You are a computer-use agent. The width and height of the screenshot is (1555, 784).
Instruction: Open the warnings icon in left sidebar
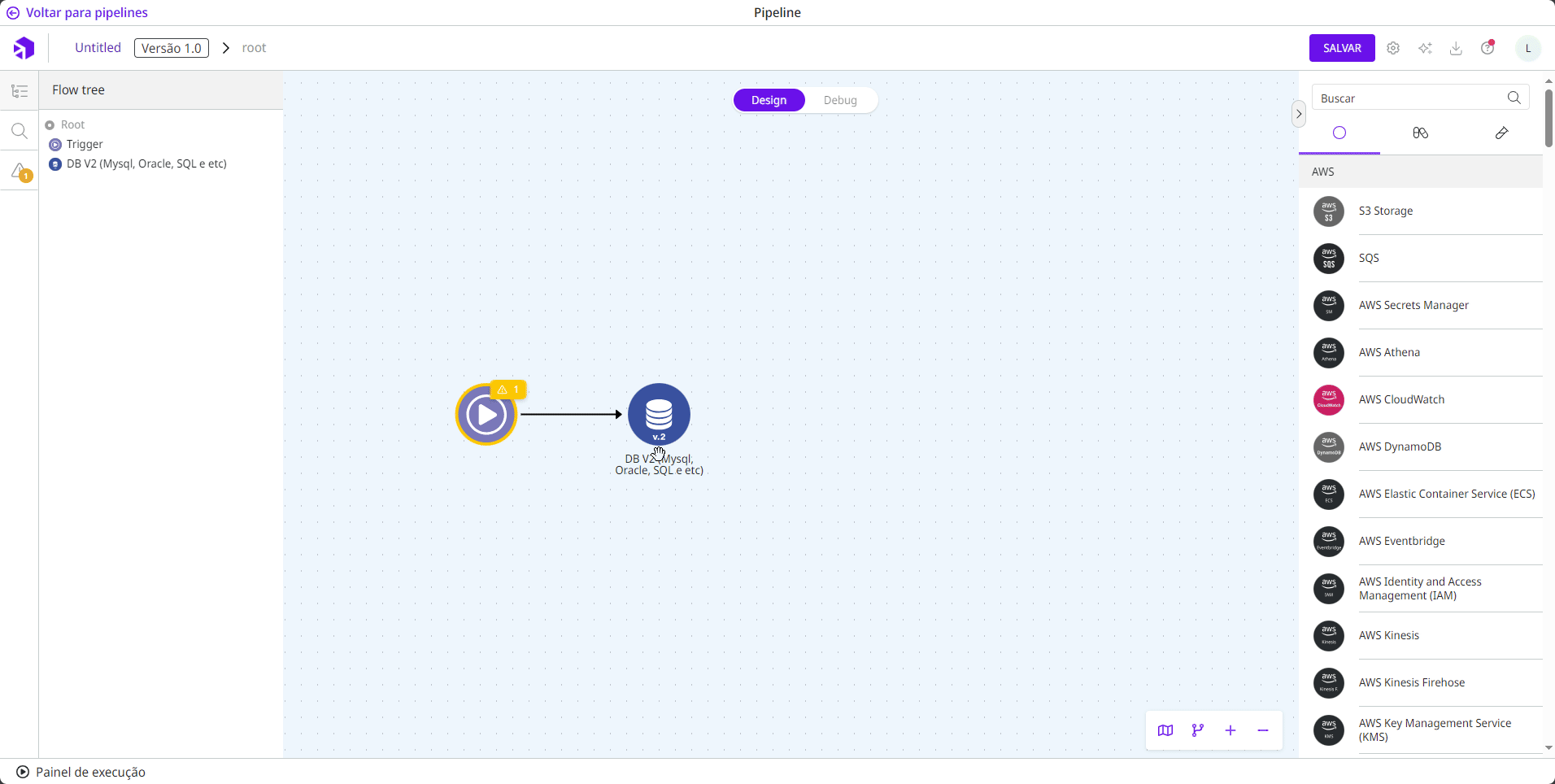[20, 172]
